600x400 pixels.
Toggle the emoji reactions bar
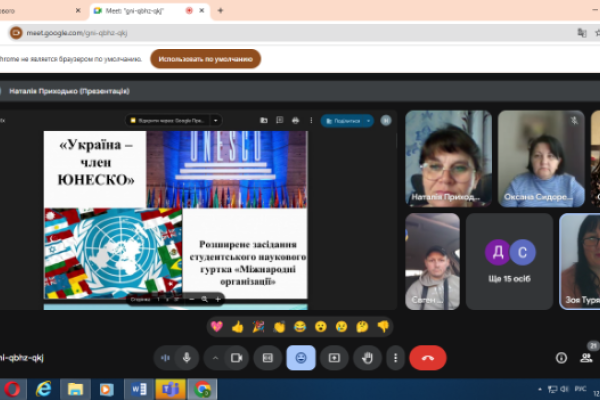click(x=301, y=357)
